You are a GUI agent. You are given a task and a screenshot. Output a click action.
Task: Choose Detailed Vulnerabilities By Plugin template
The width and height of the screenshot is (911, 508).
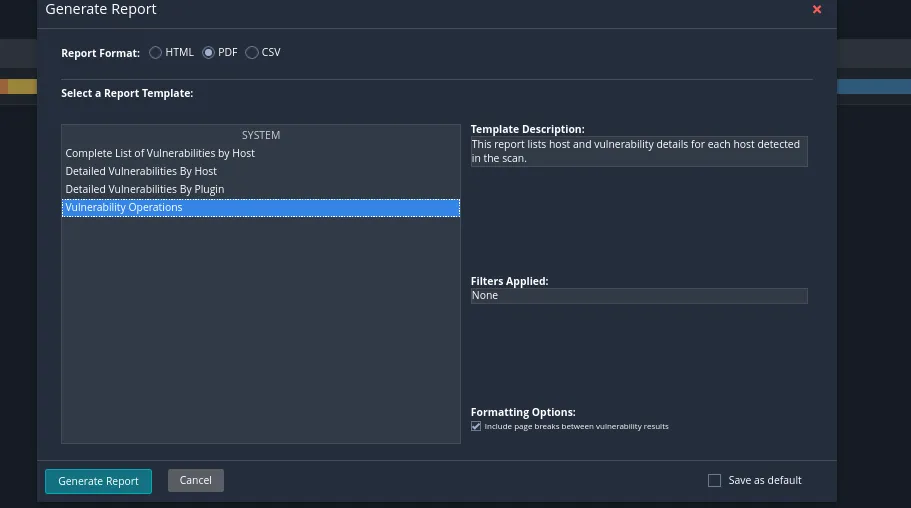pos(145,189)
